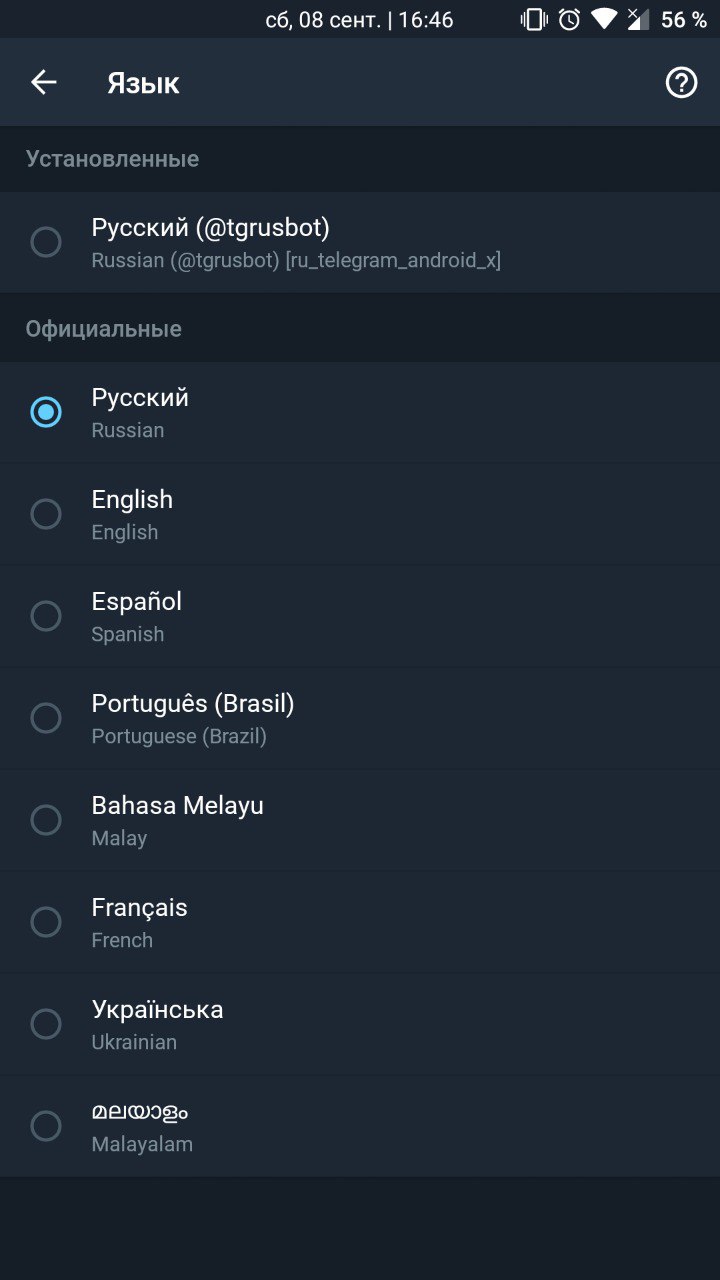
Task: Tap the Установленные section header
Action: tap(112, 159)
